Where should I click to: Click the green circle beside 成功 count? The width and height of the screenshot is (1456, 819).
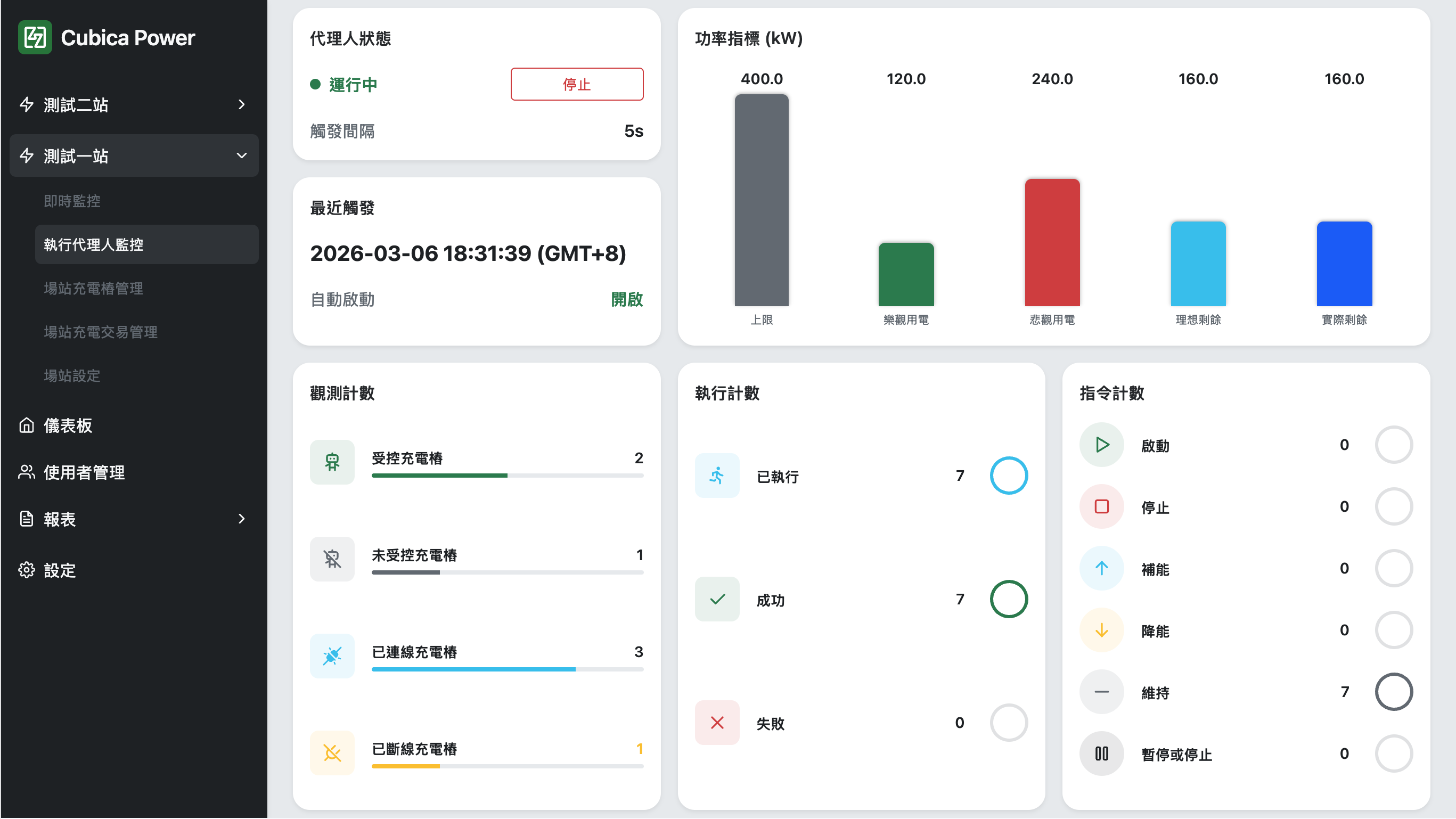tap(1008, 599)
